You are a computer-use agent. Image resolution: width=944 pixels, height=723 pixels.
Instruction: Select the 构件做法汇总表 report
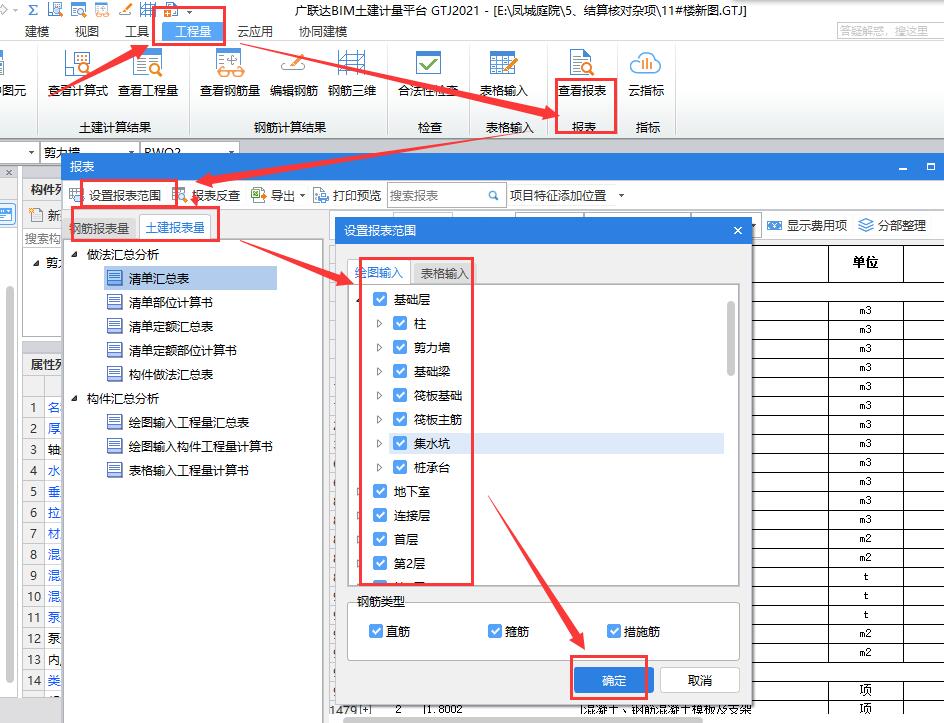[x=160, y=374]
